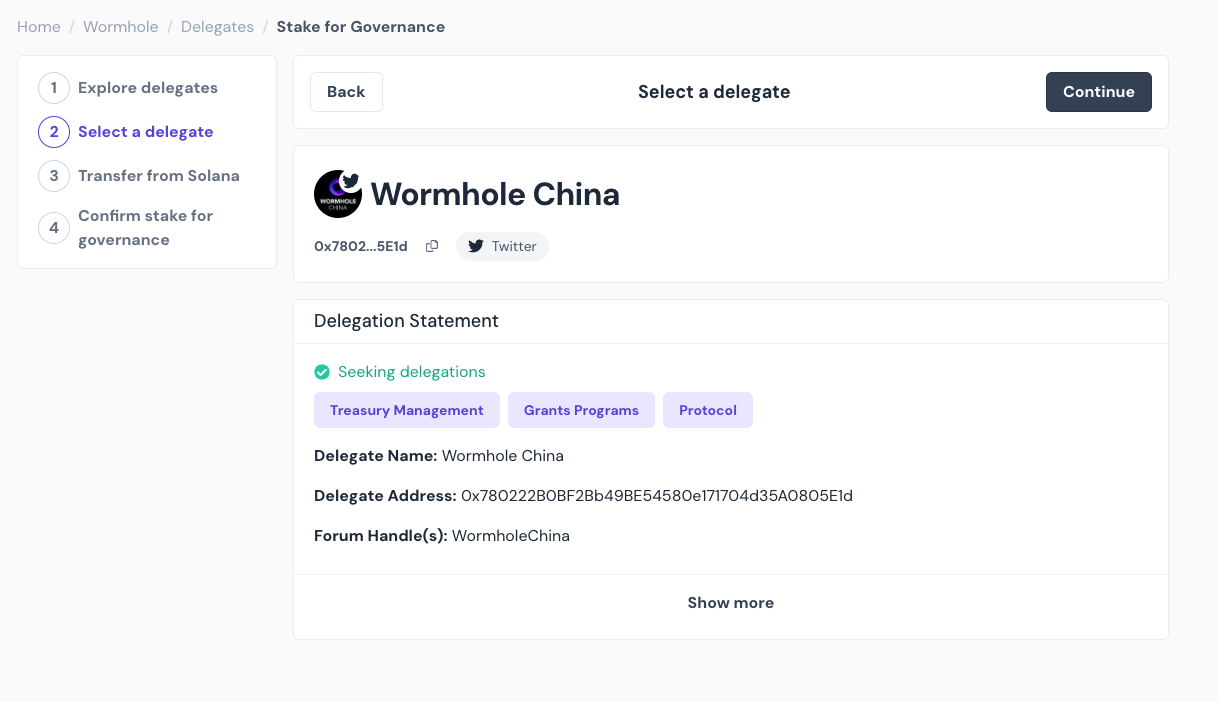Open the Wormhole China avatar image
The image size is (1219, 702).
pyautogui.click(x=338, y=194)
